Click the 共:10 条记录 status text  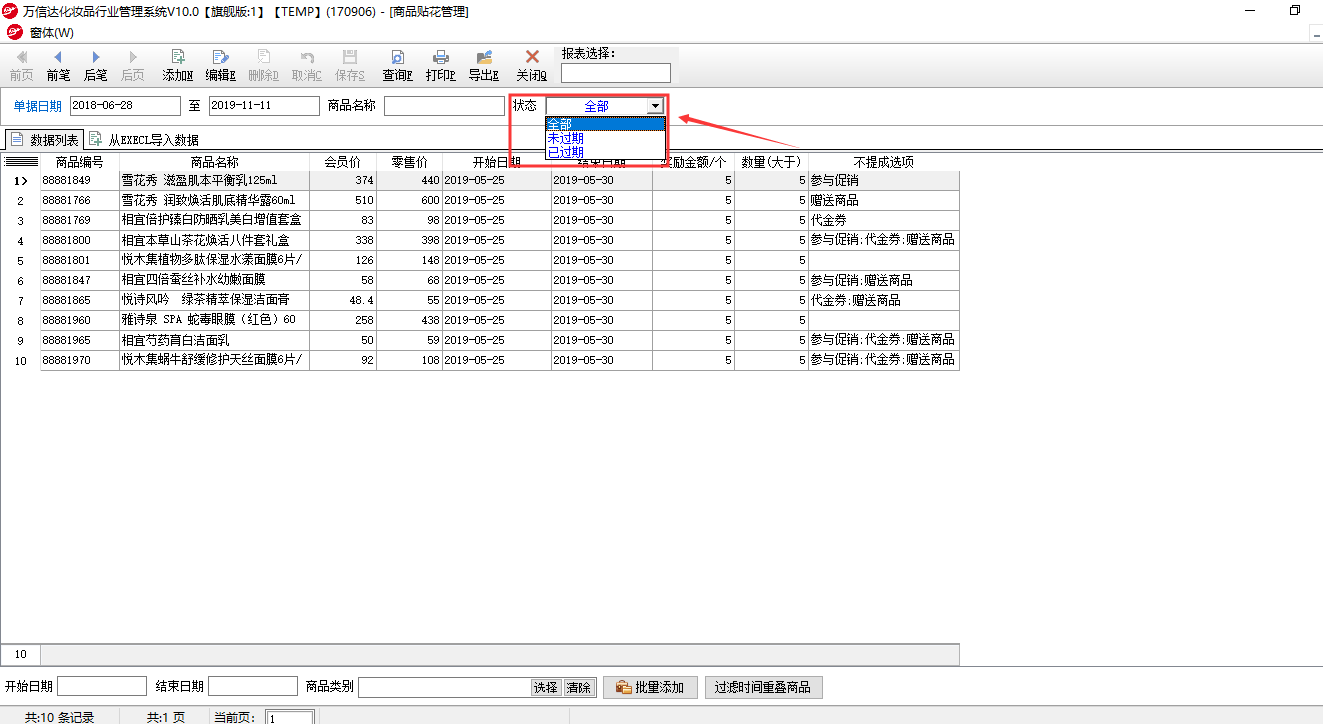tap(59, 718)
